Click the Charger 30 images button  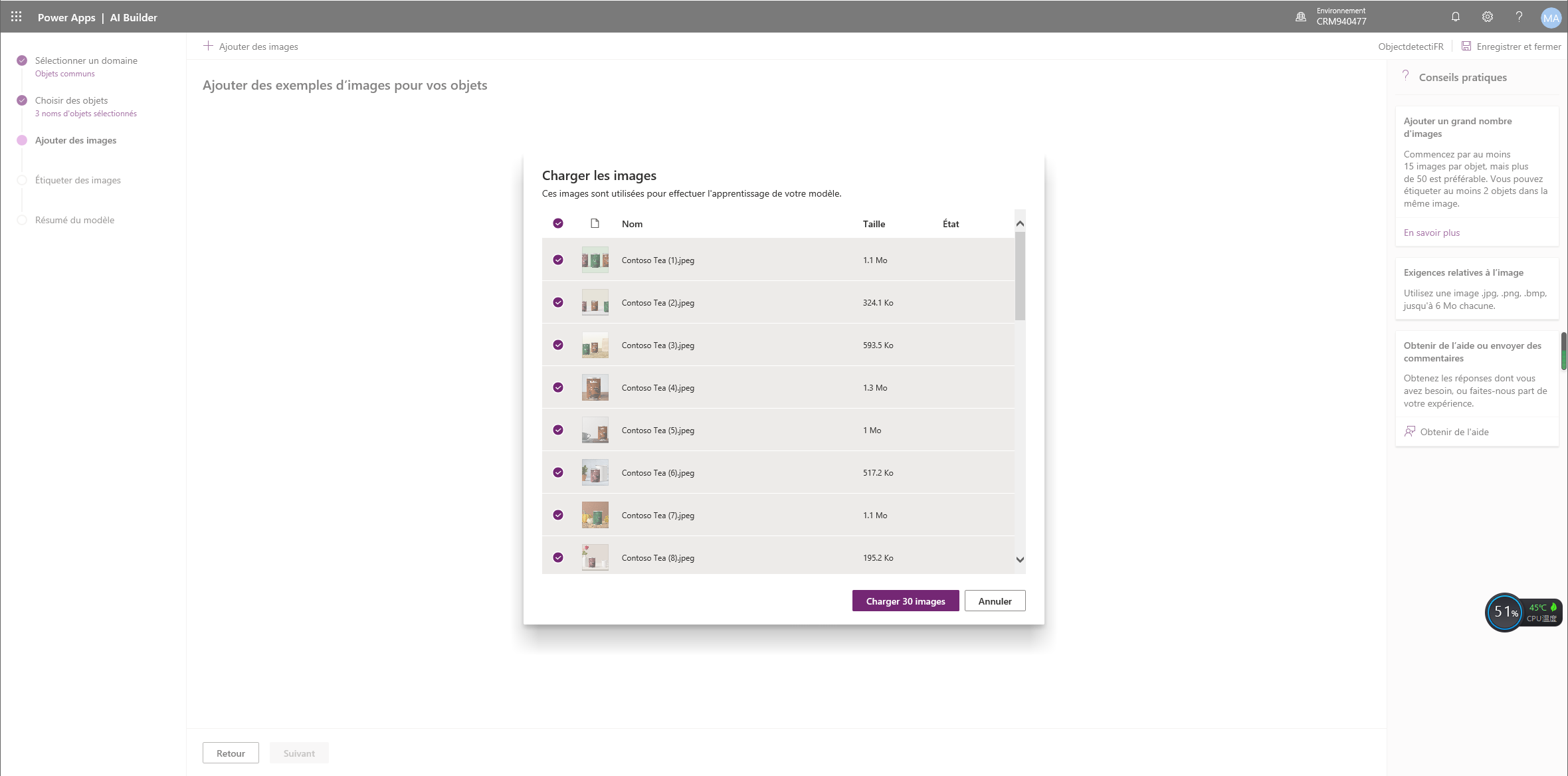point(906,601)
